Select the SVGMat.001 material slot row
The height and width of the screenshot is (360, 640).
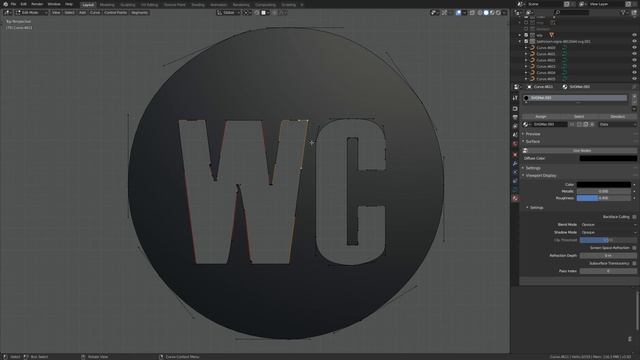[575, 98]
